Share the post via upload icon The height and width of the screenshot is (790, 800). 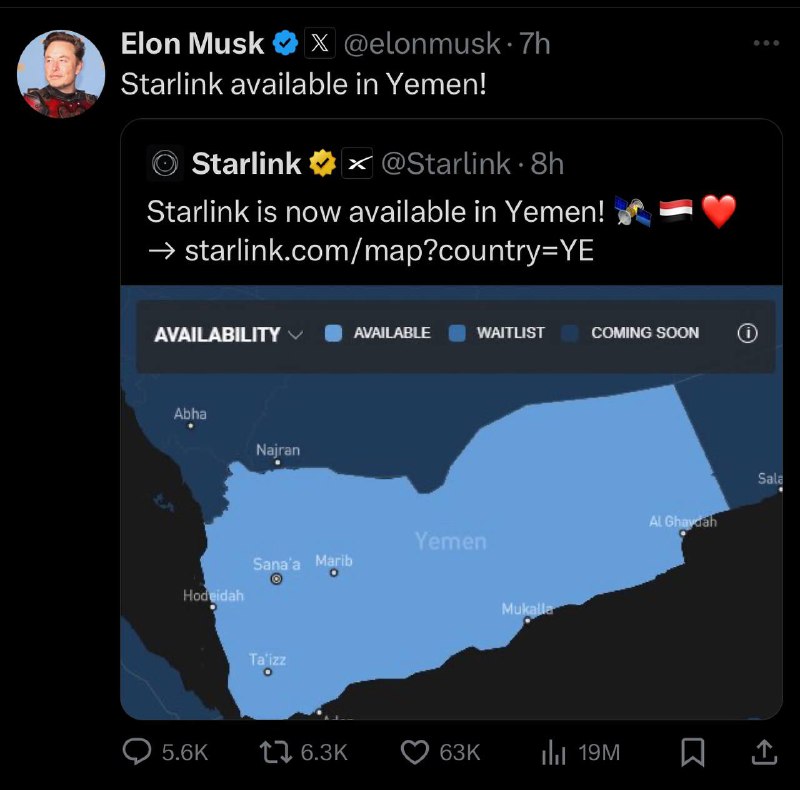pyautogui.click(x=764, y=752)
